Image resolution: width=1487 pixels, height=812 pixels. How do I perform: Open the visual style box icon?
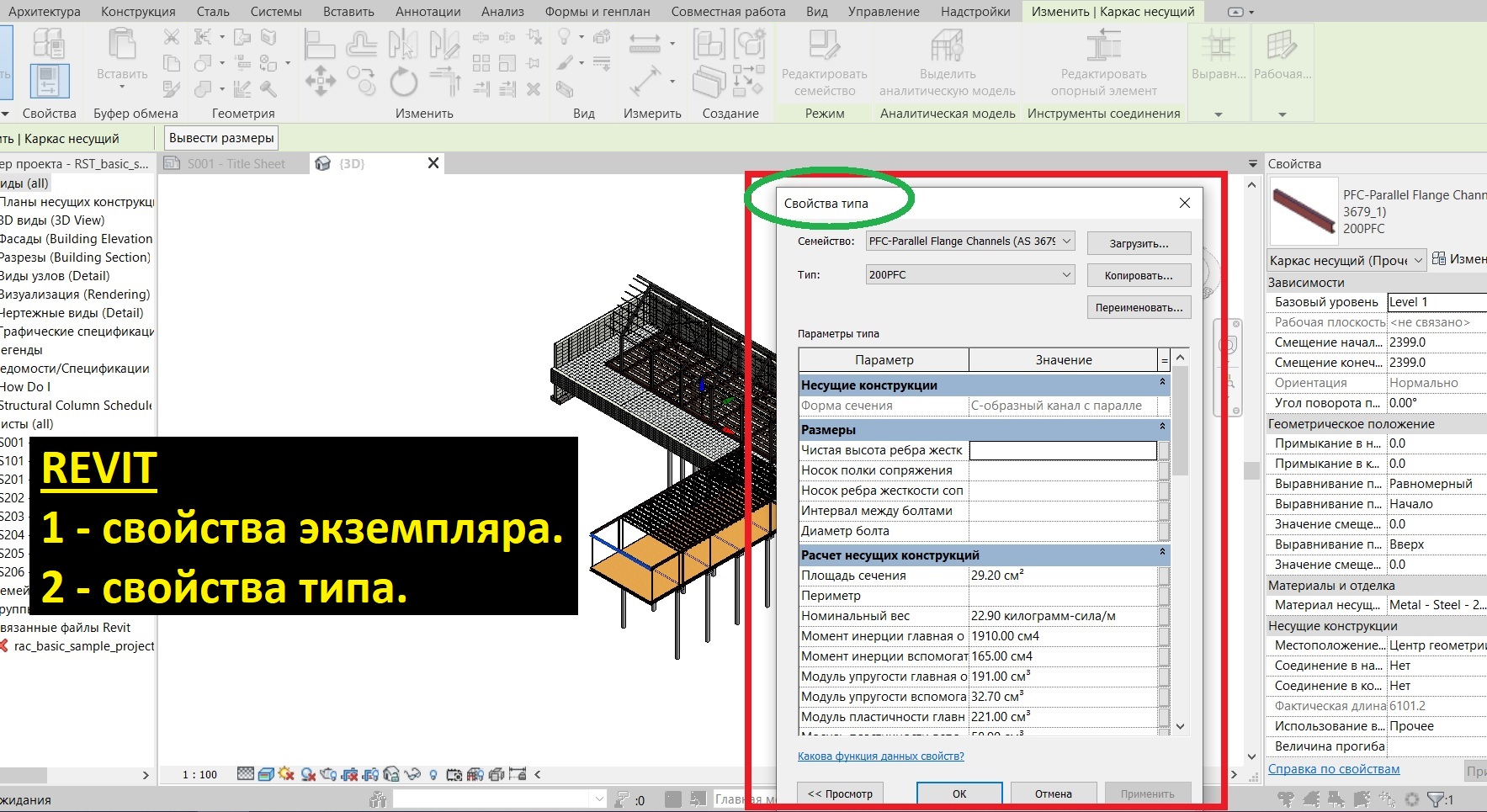[x=266, y=773]
